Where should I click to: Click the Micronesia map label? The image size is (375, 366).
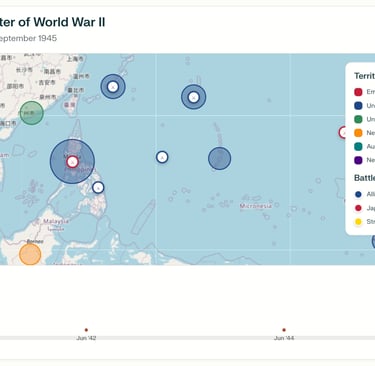256,206
